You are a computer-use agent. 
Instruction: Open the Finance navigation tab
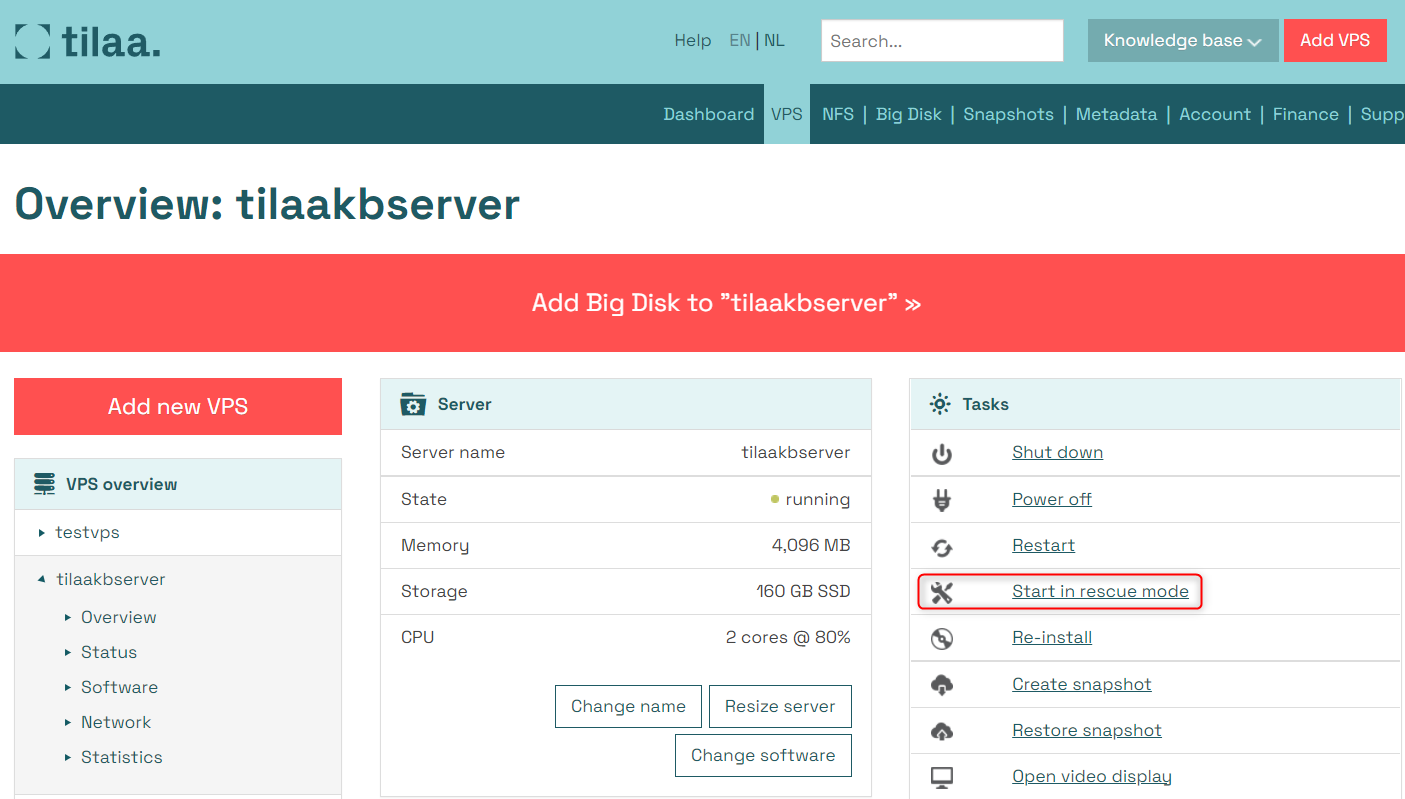[1306, 114]
